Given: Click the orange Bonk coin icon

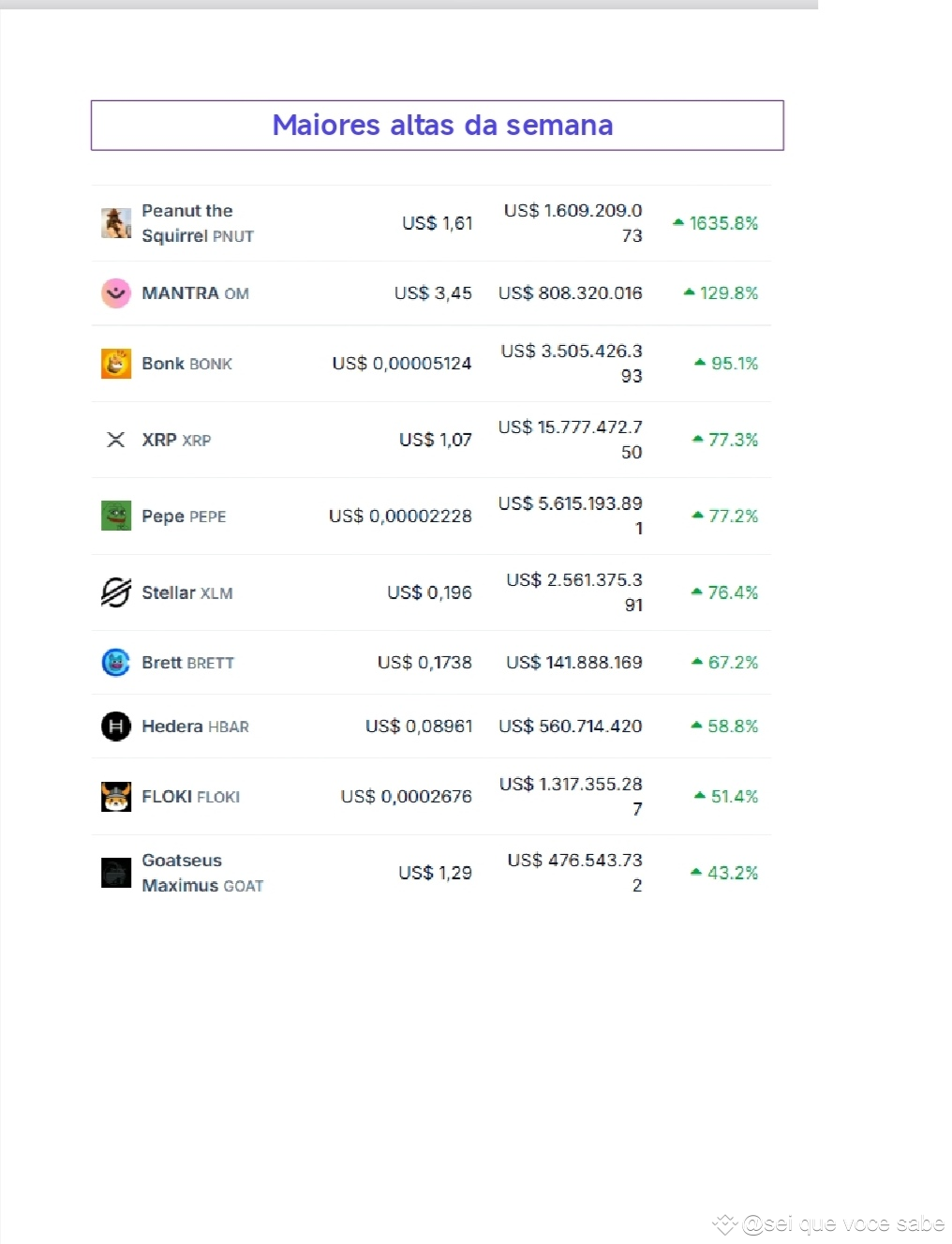Looking at the screenshot, I should (116, 364).
